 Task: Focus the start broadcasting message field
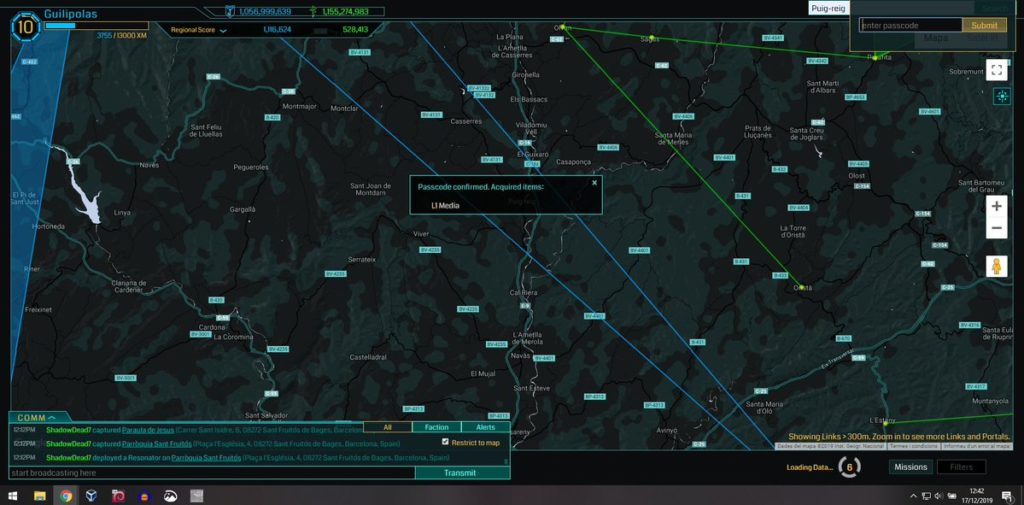click(212, 473)
